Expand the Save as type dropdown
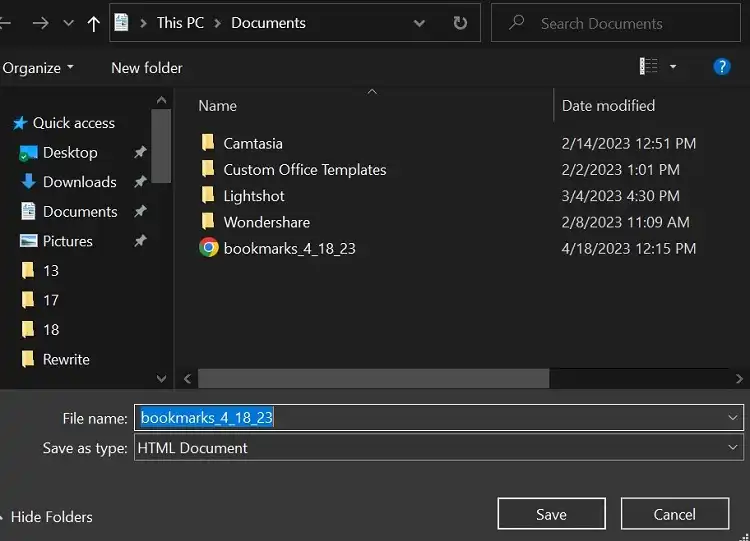This screenshot has width=750, height=541. (x=733, y=448)
